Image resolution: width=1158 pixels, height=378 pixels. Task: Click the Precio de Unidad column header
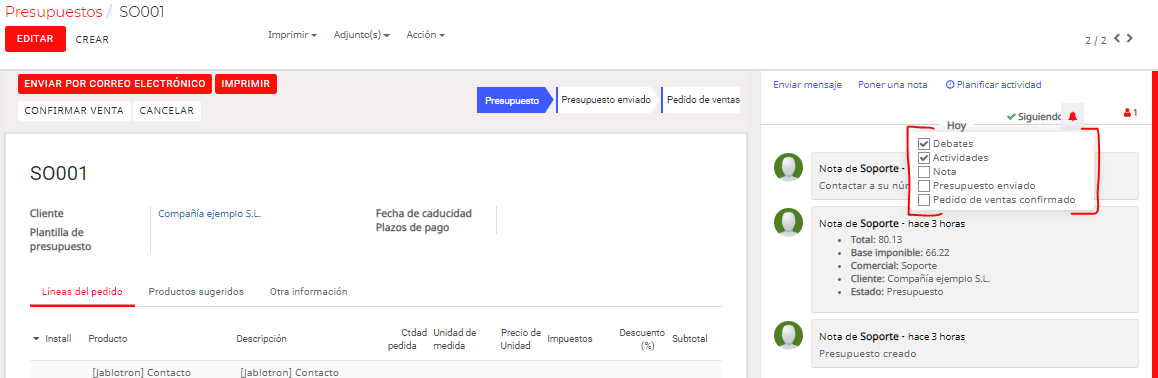tap(521, 339)
